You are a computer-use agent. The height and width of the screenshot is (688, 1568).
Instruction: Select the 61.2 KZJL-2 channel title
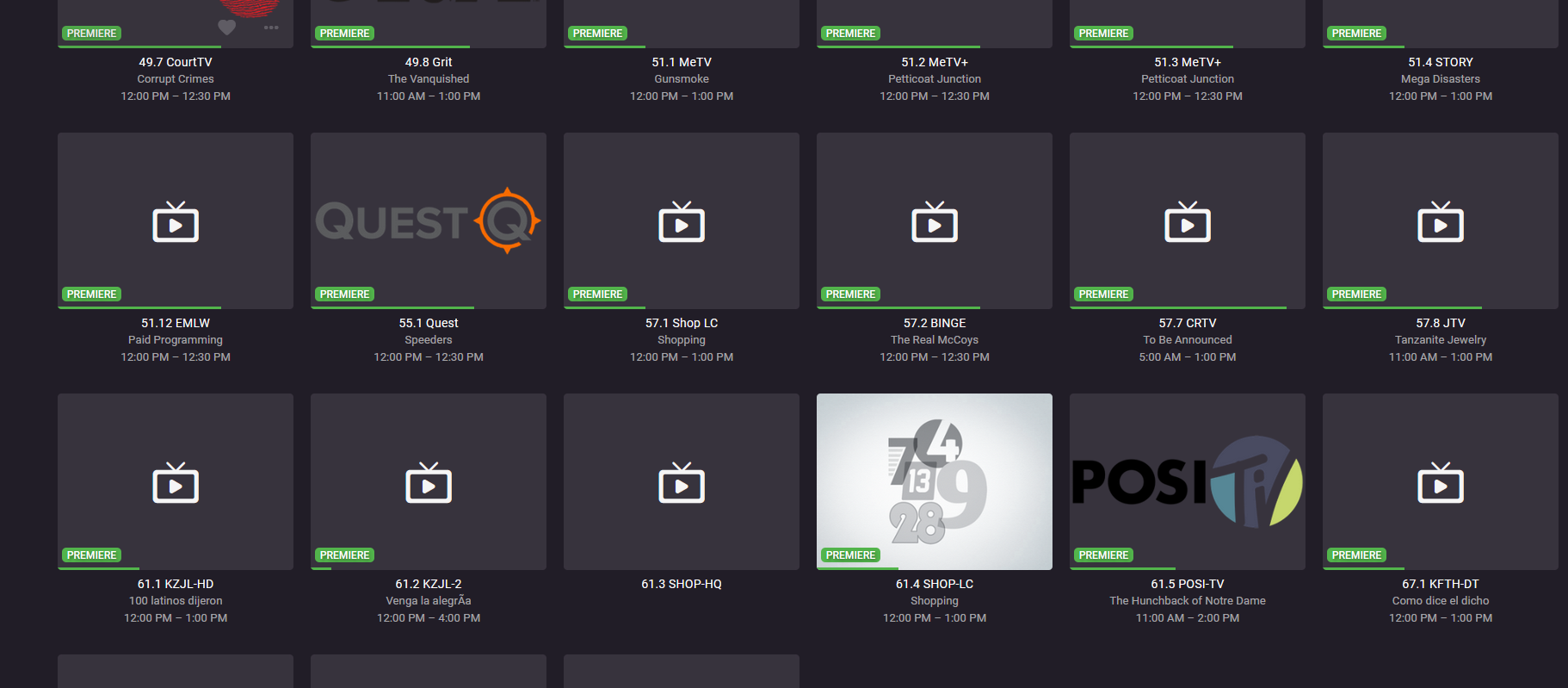(429, 584)
